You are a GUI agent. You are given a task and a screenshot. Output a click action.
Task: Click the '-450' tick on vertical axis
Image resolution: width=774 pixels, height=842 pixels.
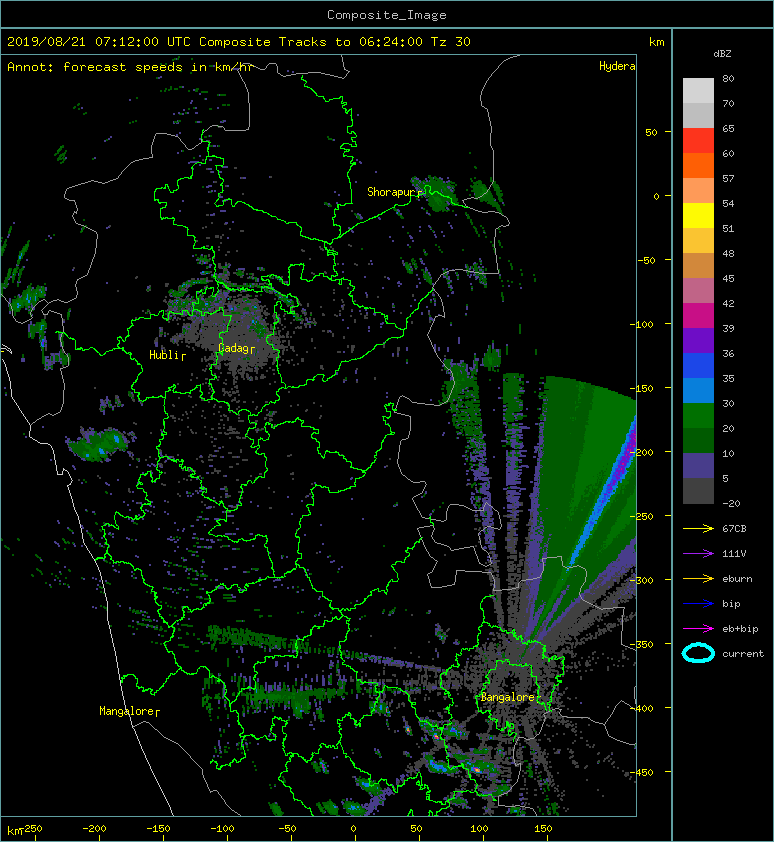pyautogui.click(x=642, y=772)
